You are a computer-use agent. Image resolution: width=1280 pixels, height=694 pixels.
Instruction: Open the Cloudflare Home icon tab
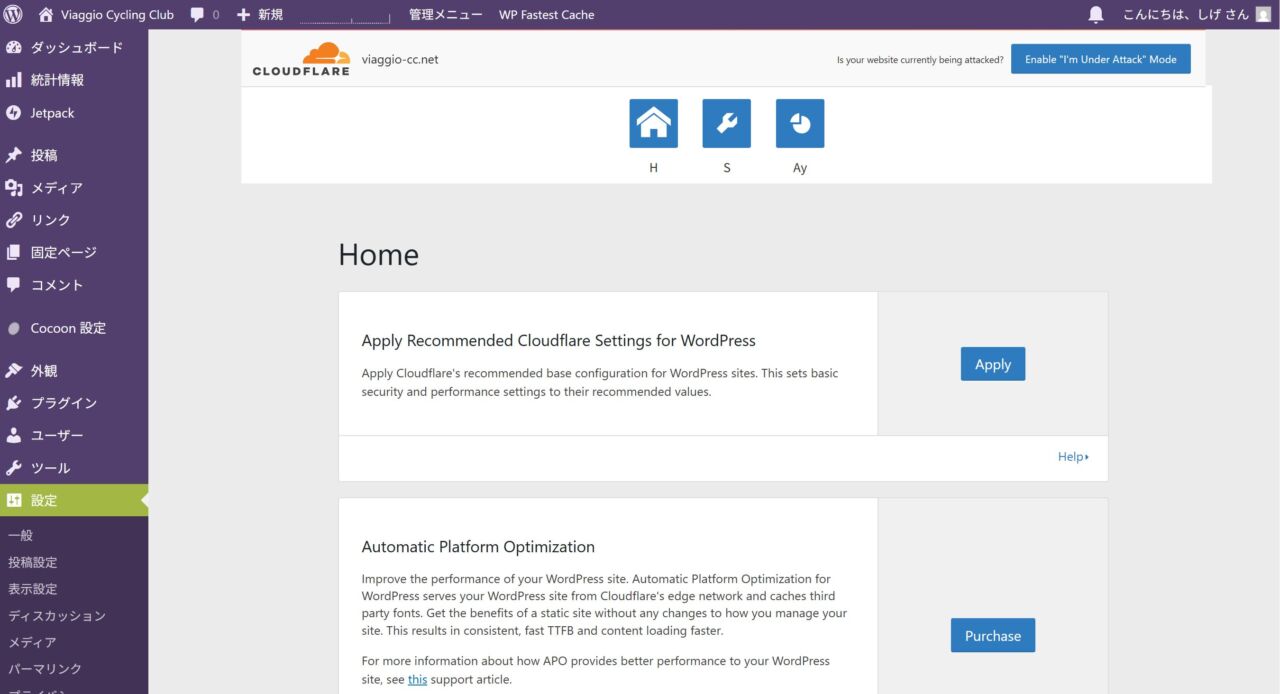[x=653, y=123]
